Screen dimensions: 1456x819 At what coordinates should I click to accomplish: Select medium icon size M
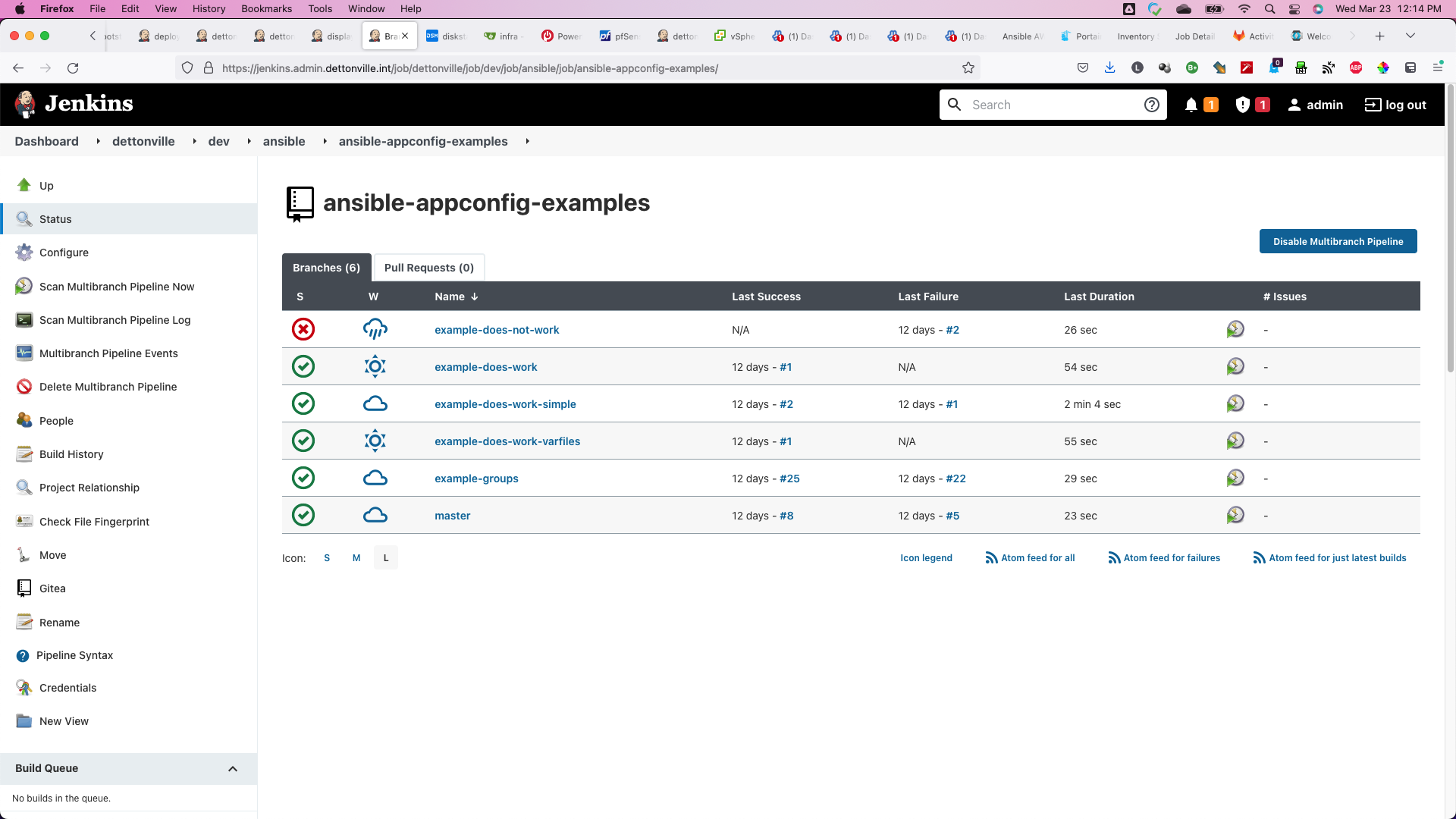point(356,558)
